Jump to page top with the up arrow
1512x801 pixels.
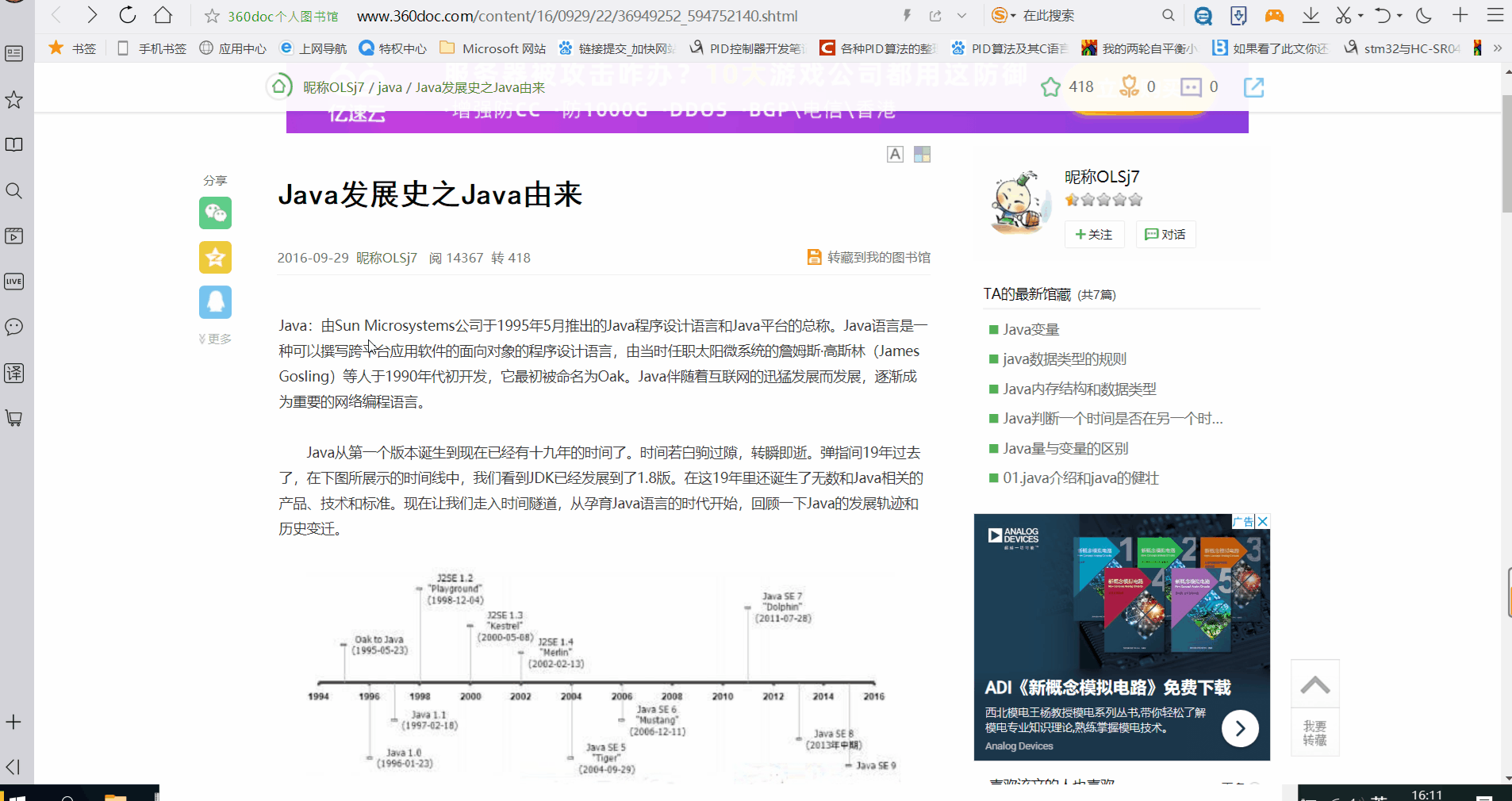pos(1314,685)
